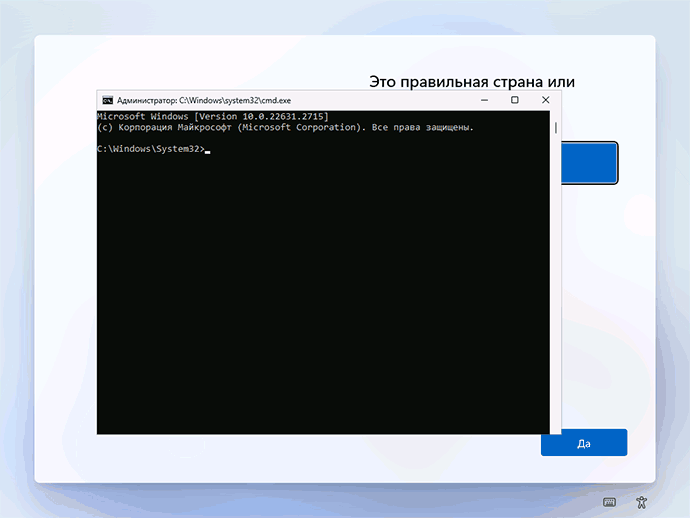The height and width of the screenshot is (518, 690).
Task: Click the on-screen keyboard icon
Action: [609, 501]
